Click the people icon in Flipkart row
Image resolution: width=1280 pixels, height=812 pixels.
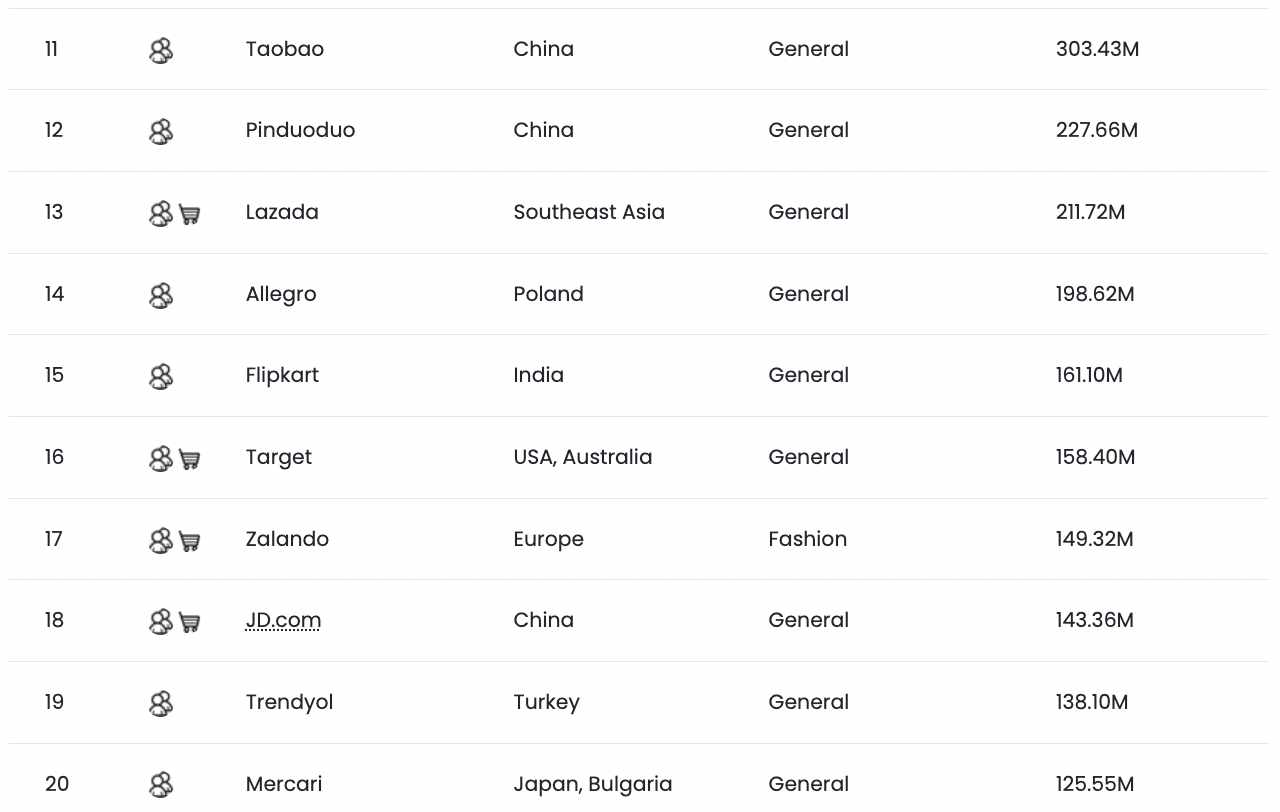click(x=161, y=377)
